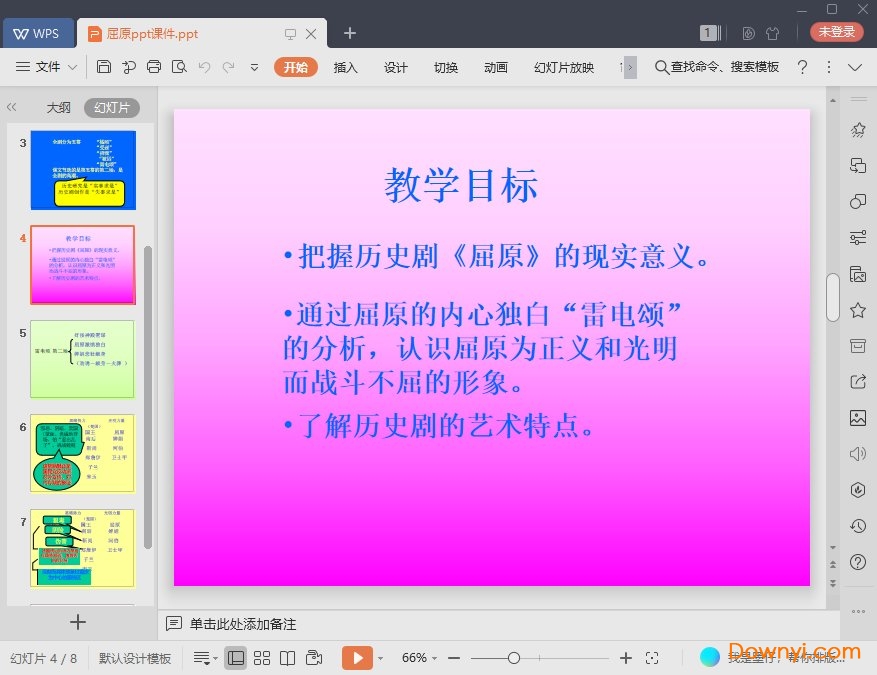Click the Save icon in toolbar
The image size is (877, 675).
[103, 67]
